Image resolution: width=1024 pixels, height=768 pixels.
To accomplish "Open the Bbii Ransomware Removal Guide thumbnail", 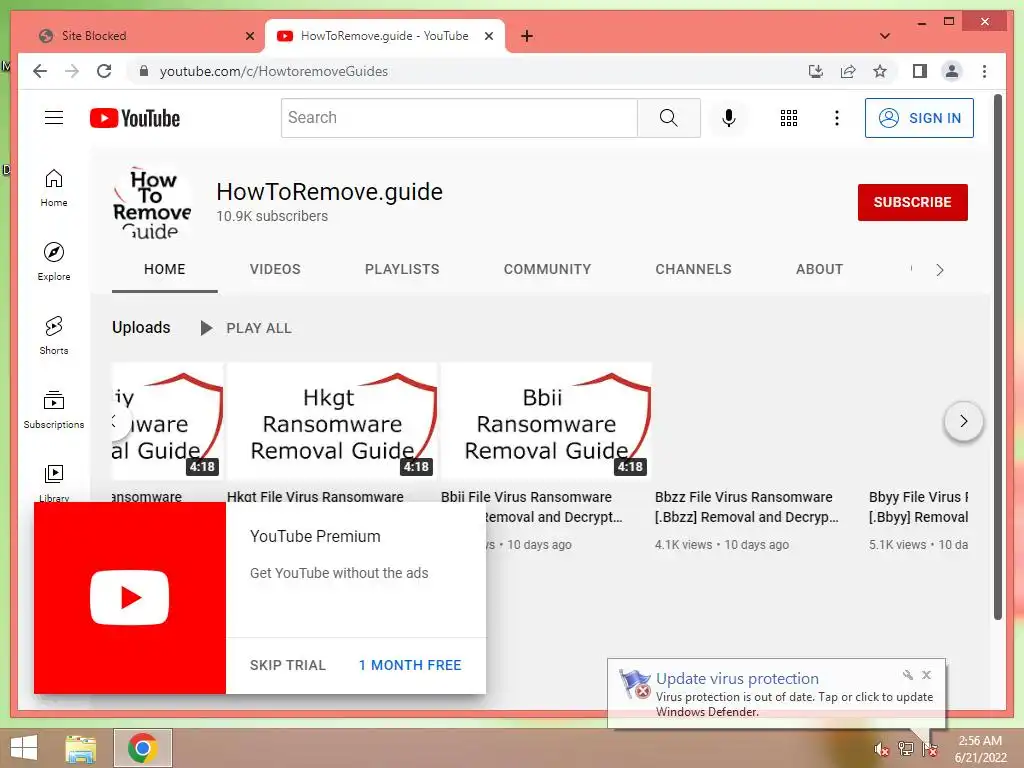I will (546, 421).
